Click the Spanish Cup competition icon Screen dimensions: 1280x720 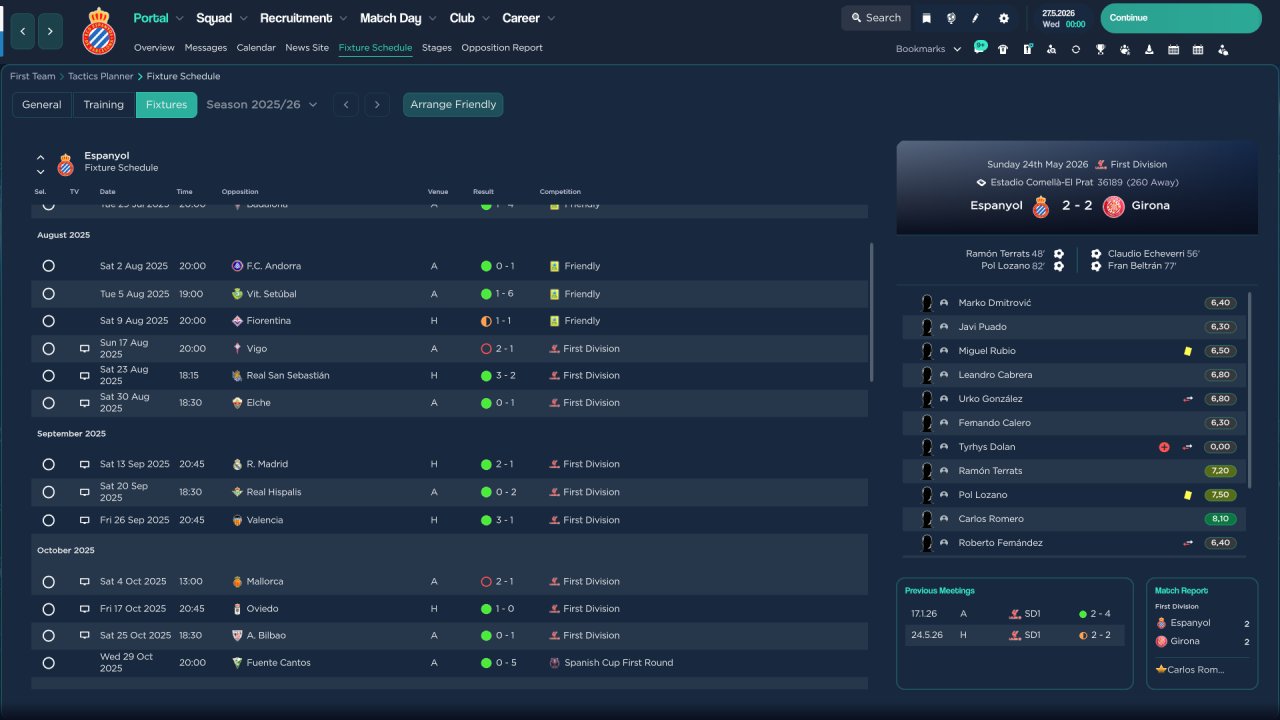(x=554, y=662)
